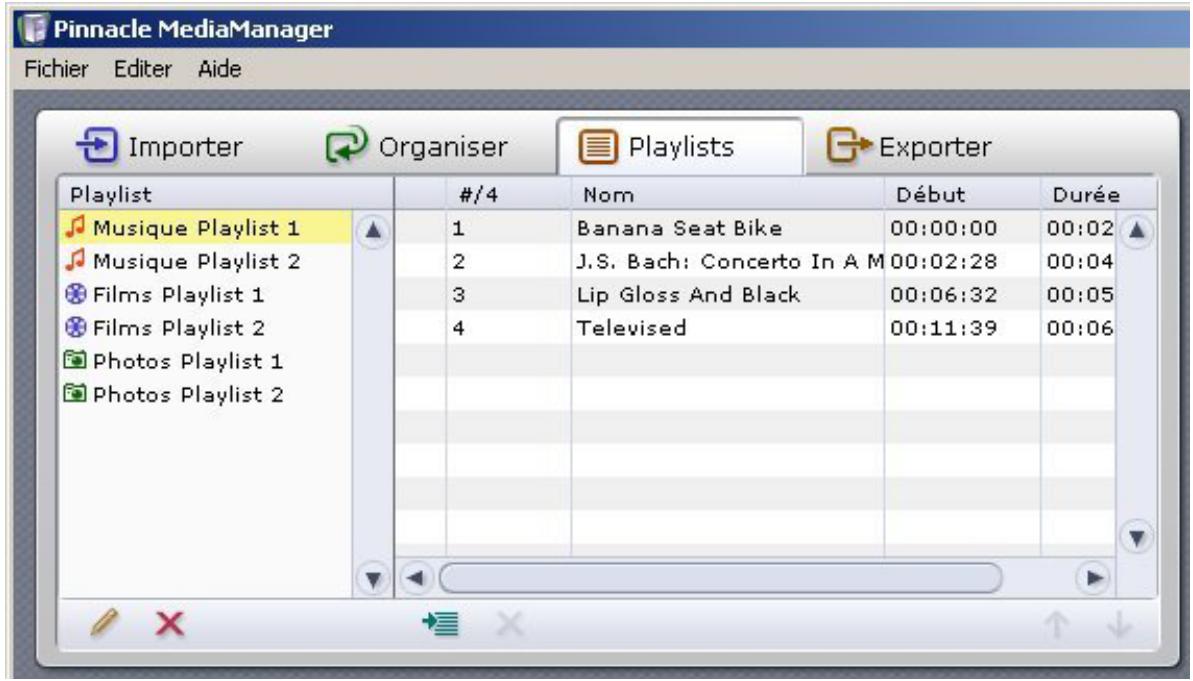Image resolution: width=1193 pixels, height=681 pixels.
Task: Click the track table scroll up arrow
Action: coord(1137,230)
